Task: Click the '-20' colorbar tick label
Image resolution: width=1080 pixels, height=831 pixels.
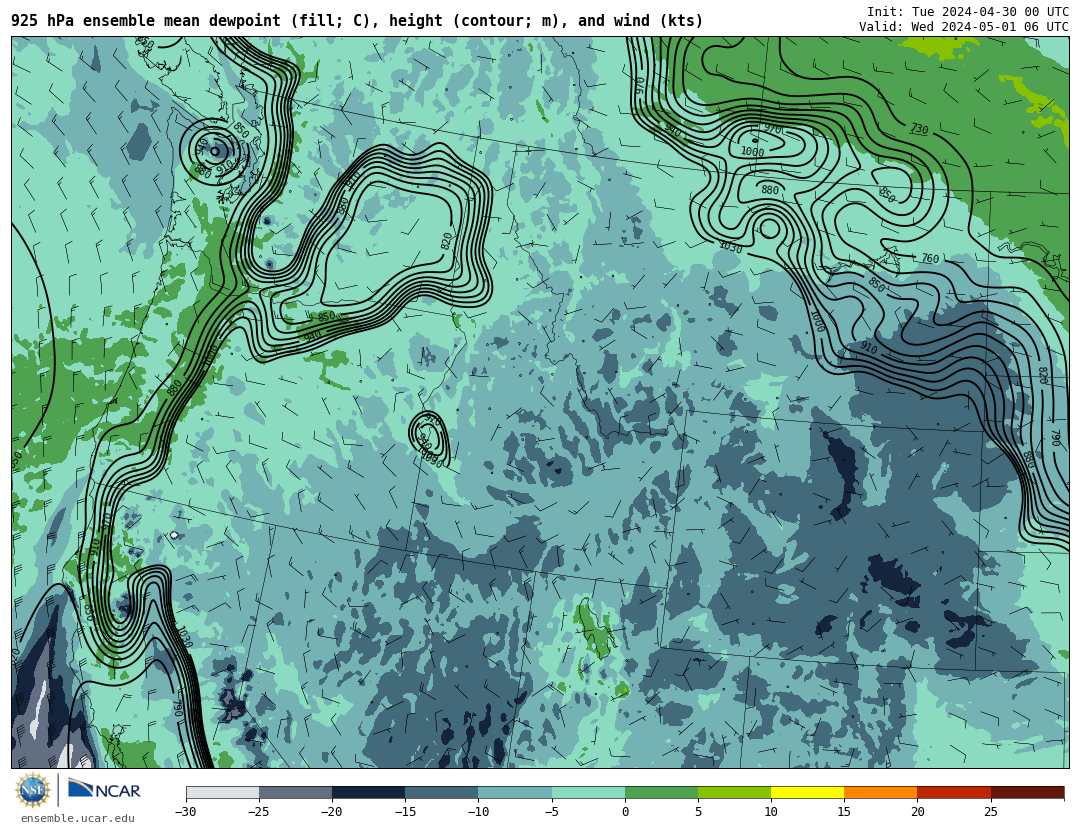Action: 331,812
